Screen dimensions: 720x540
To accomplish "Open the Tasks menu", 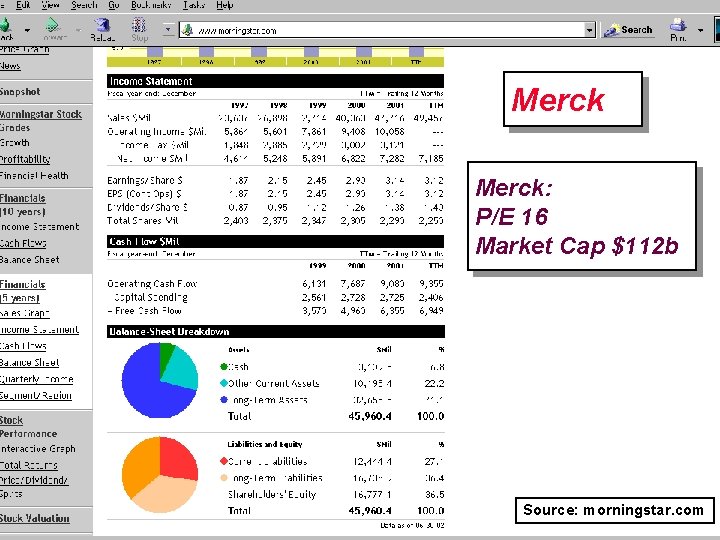I will (x=194, y=5).
